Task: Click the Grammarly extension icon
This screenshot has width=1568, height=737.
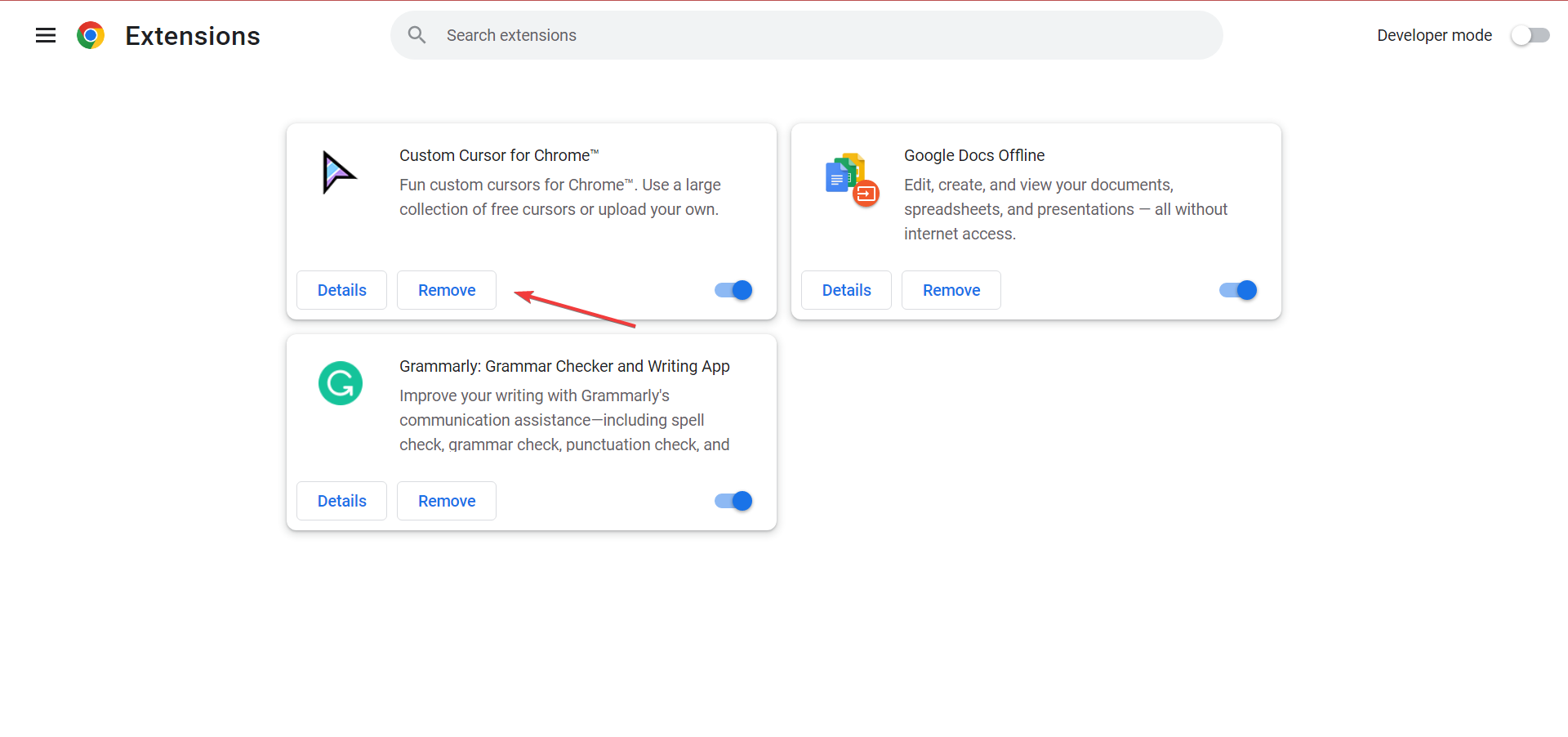Action: tap(341, 383)
